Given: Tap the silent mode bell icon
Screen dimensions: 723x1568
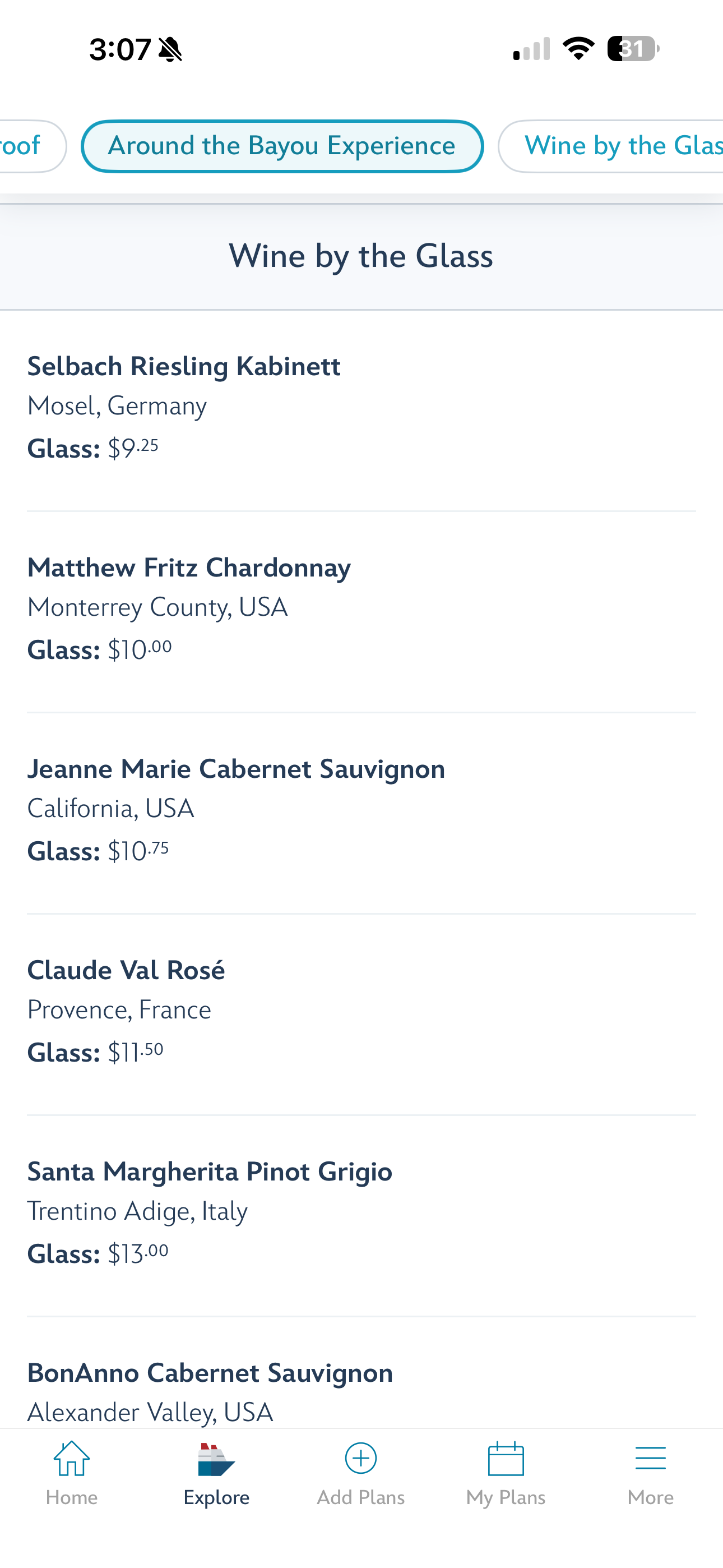Looking at the screenshot, I should 170,49.
